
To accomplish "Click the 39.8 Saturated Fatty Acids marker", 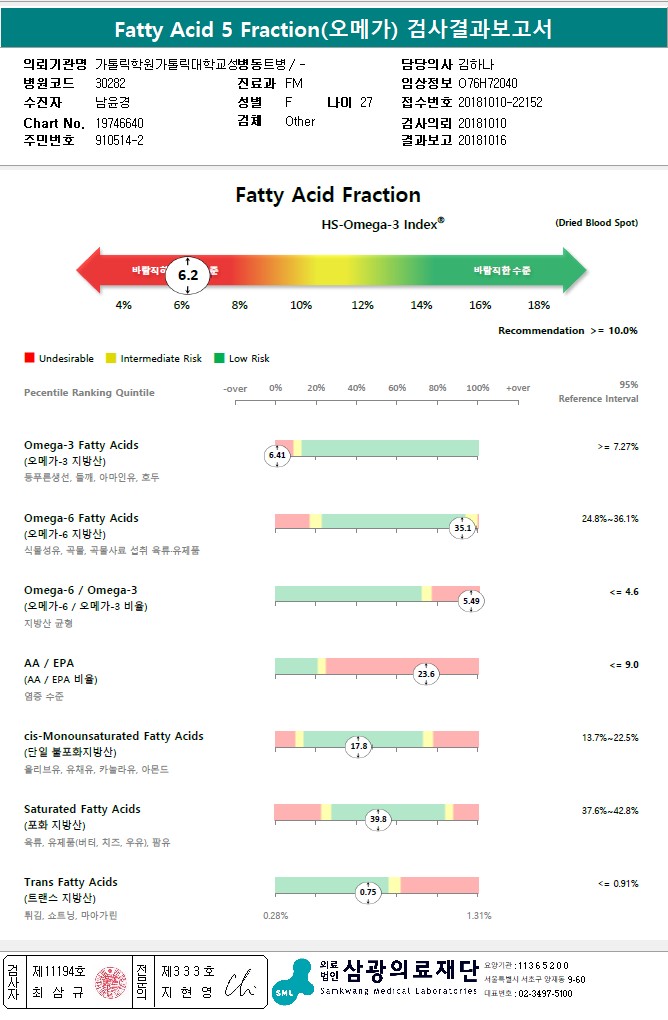I will coord(378,819).
